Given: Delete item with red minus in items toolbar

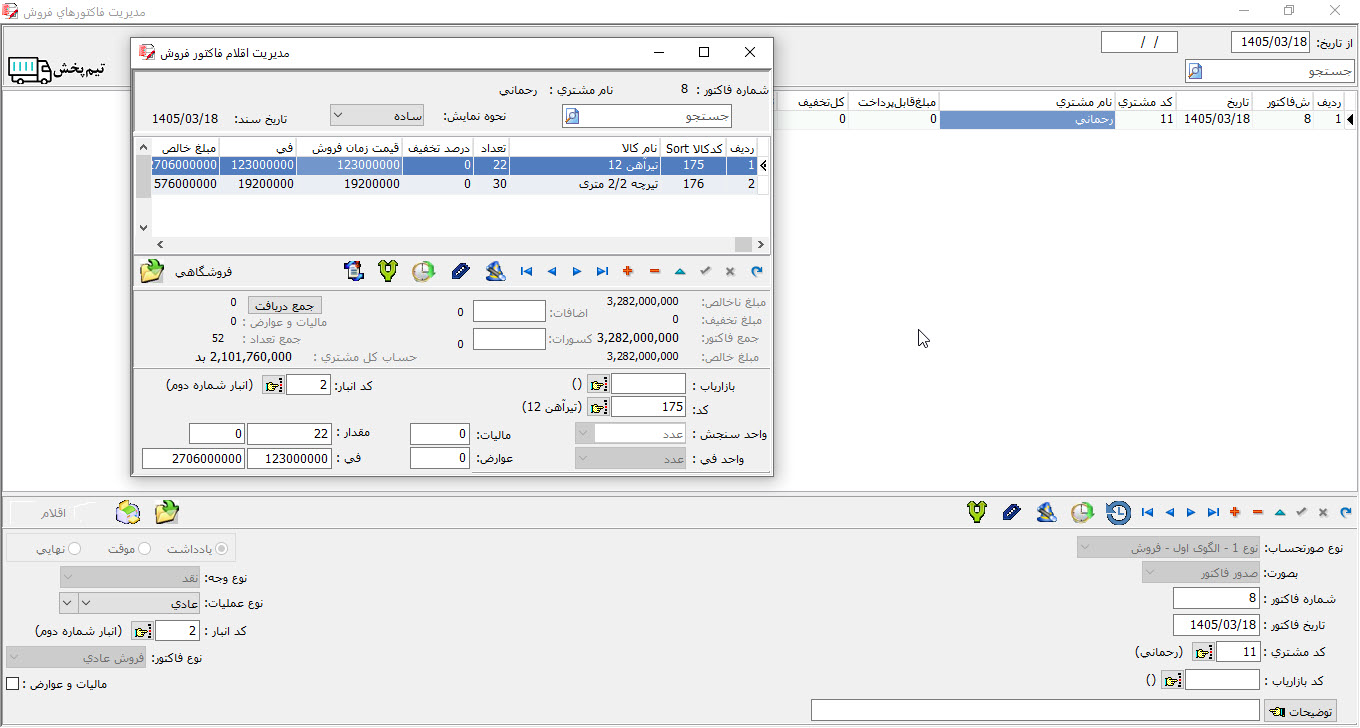Looking at the screenshot, I should pos(654,271).
